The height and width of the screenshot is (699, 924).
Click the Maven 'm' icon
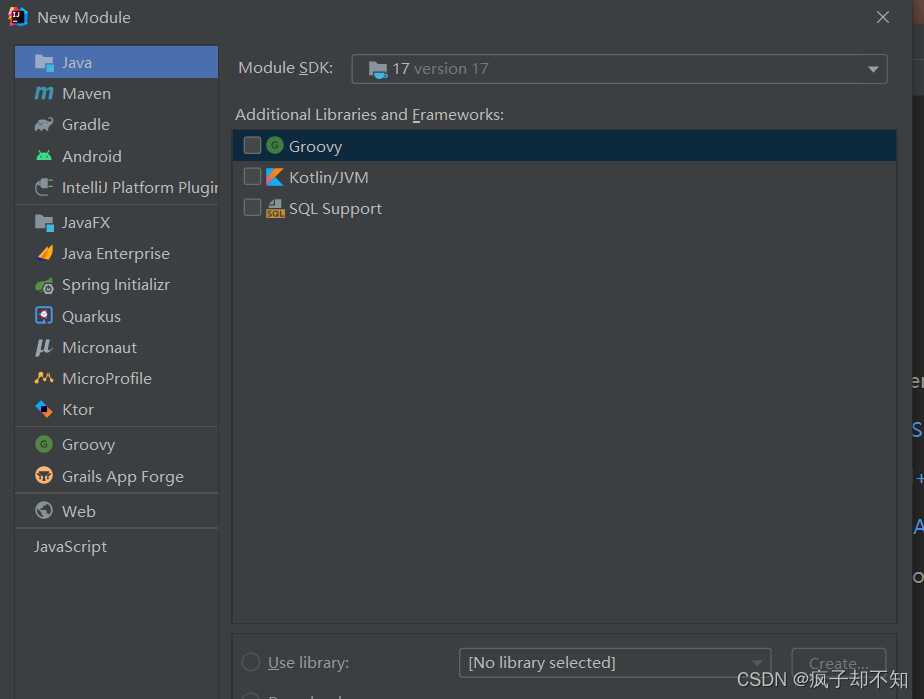(x=44, y=93)
